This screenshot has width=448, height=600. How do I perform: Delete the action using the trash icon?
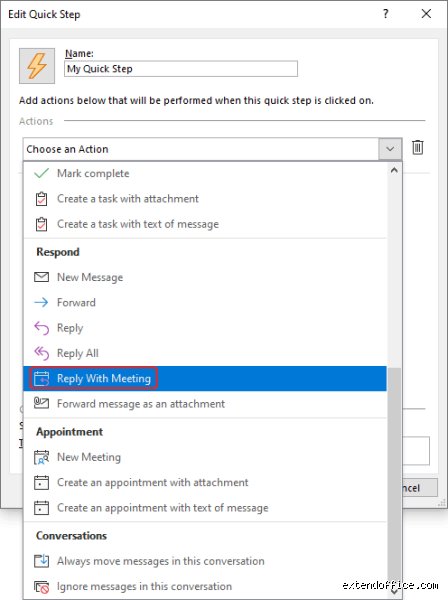(x=417, y=147)
